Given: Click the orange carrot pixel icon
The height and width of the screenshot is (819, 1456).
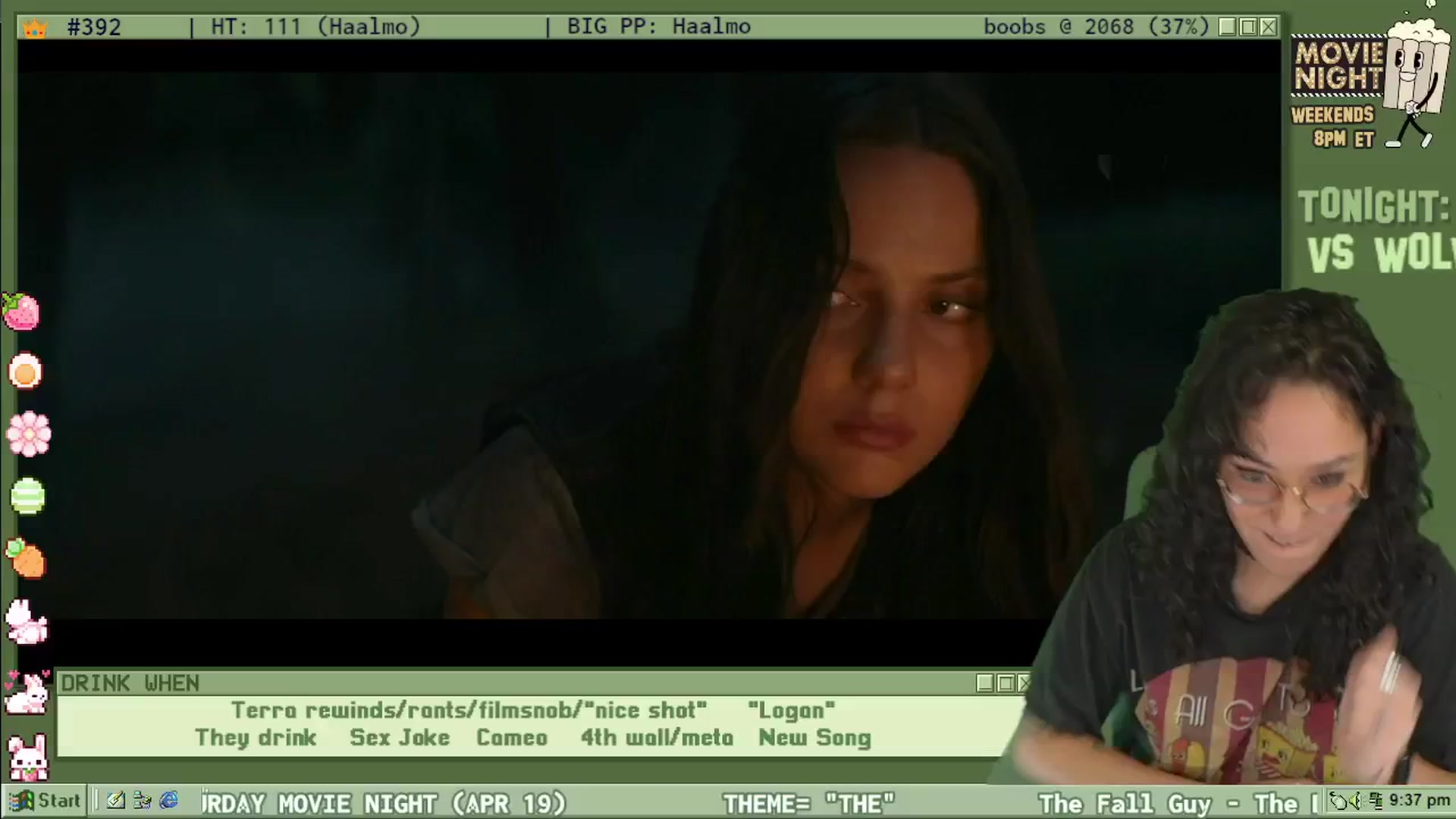Looking at the screenshot, I should (26, 559).
